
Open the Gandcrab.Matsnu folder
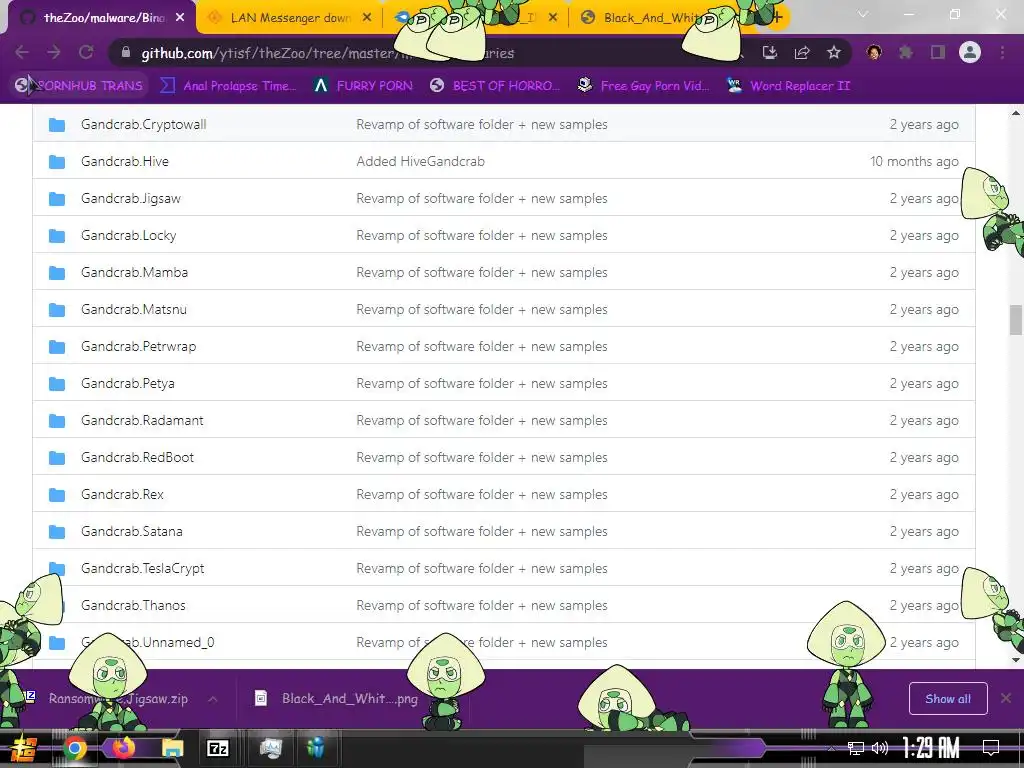coord(134,310)
